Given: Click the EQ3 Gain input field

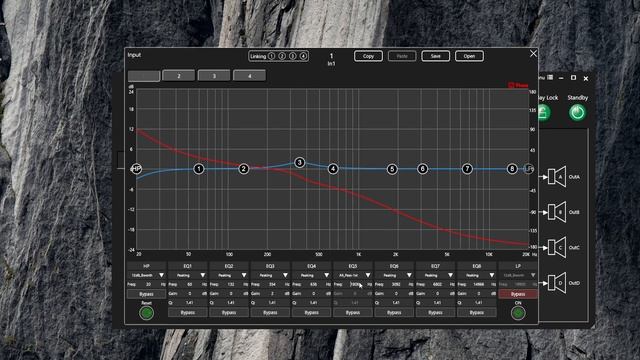Looking at the screenshot, I should tap(272, 293).
